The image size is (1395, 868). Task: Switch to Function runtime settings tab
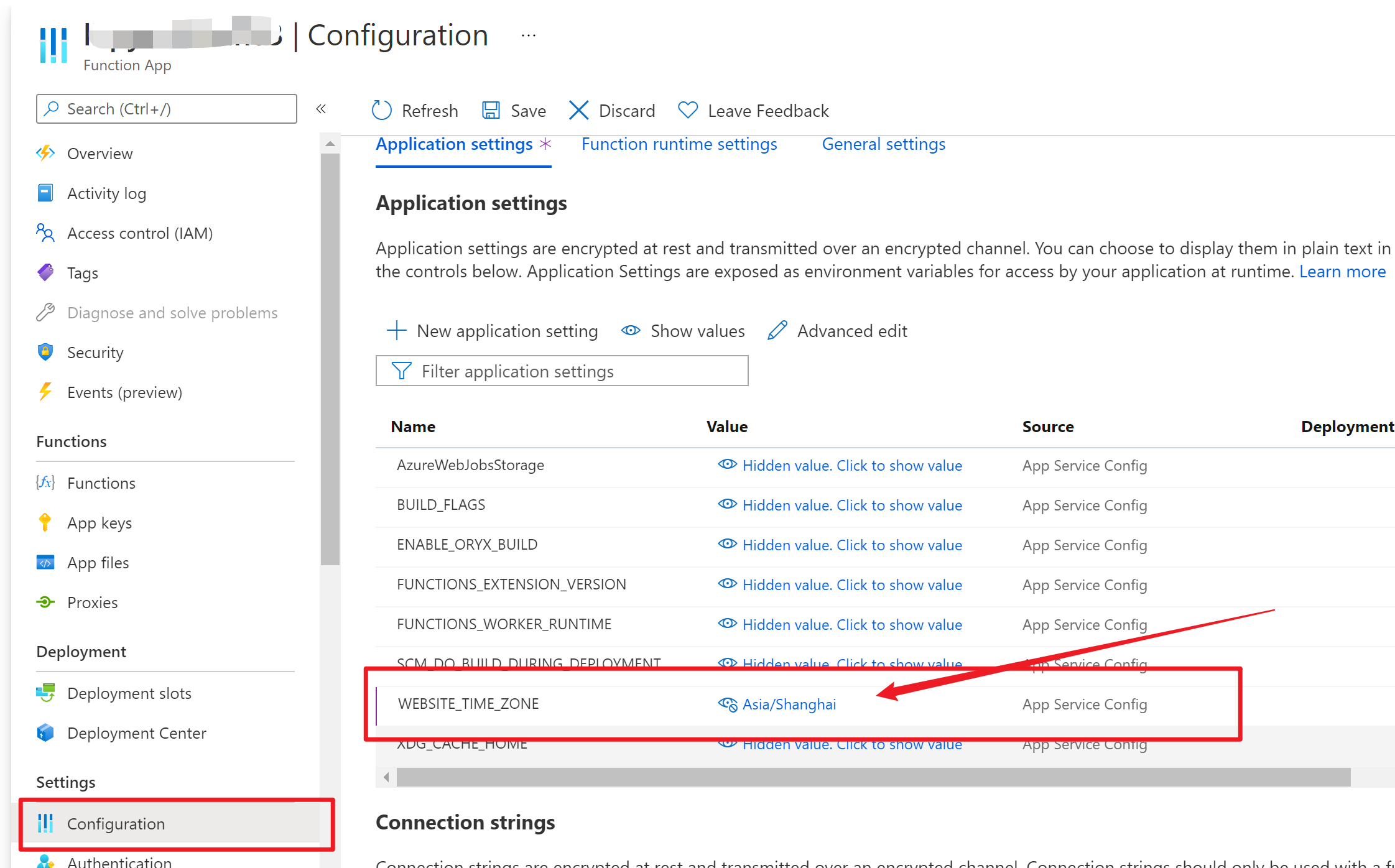(679, 144)
